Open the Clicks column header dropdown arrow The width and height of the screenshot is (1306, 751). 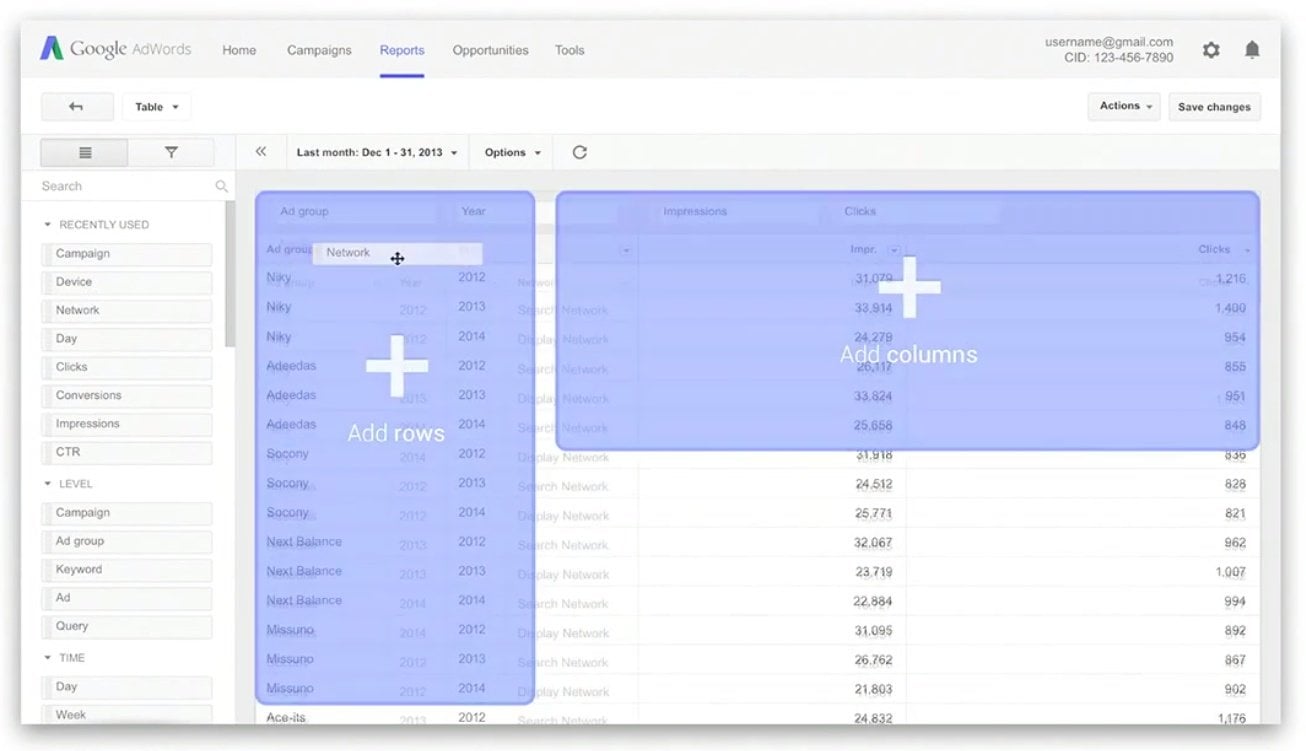pos(1247,250)
